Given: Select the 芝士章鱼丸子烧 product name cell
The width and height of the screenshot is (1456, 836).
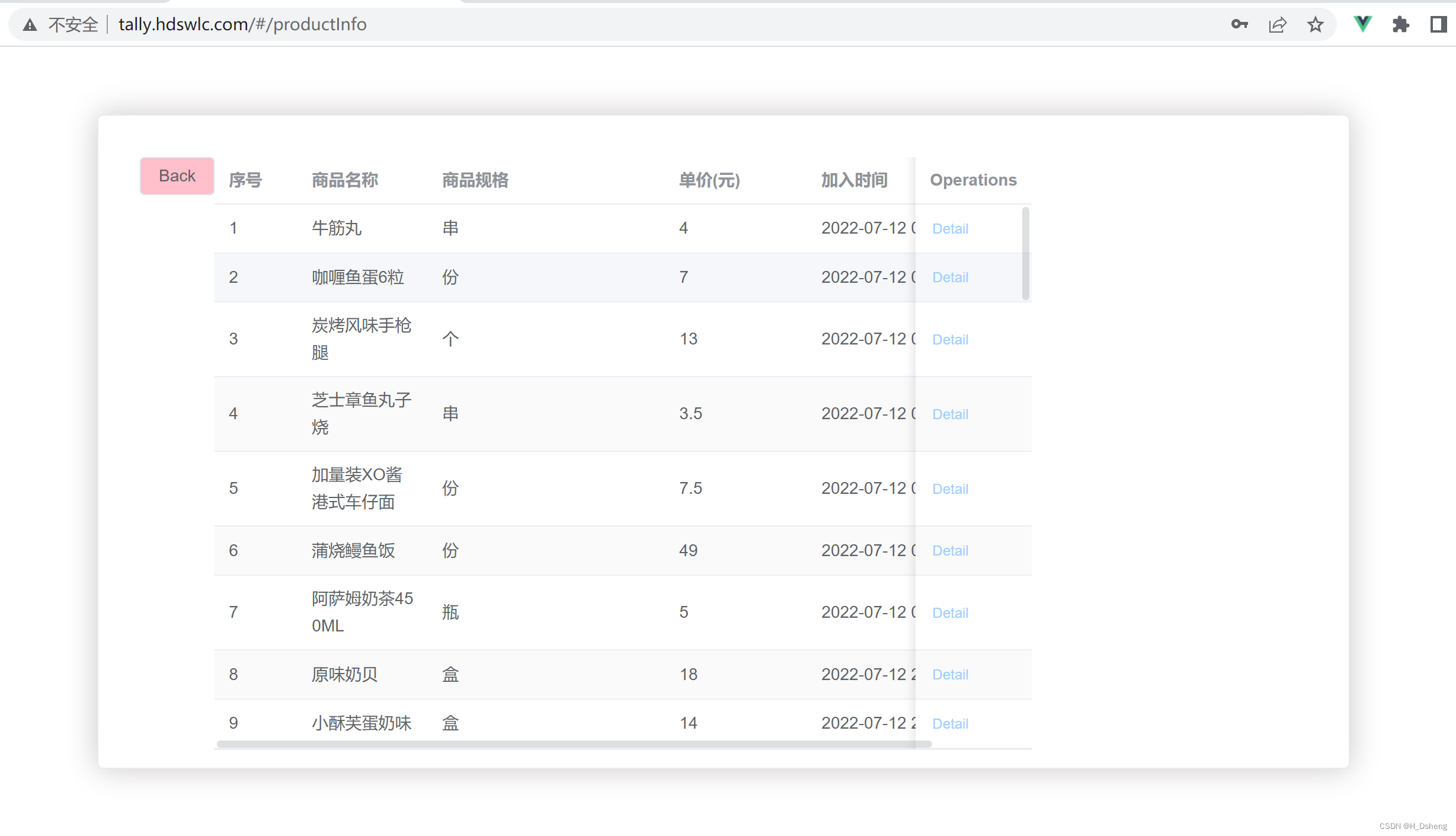Looking at the screenshot, I should 361,414.
